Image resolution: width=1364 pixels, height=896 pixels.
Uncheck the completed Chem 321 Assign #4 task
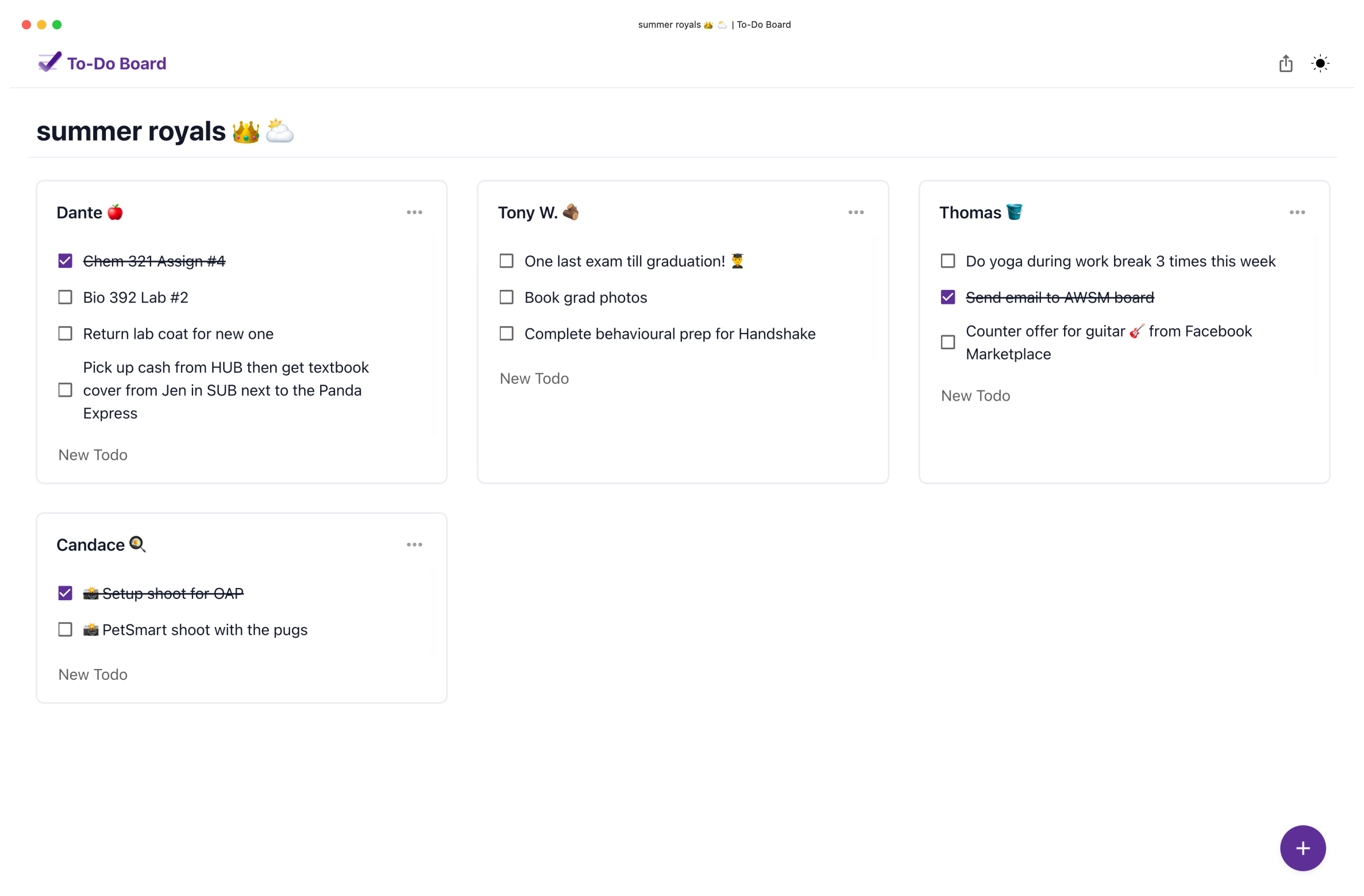click(65, 260)
